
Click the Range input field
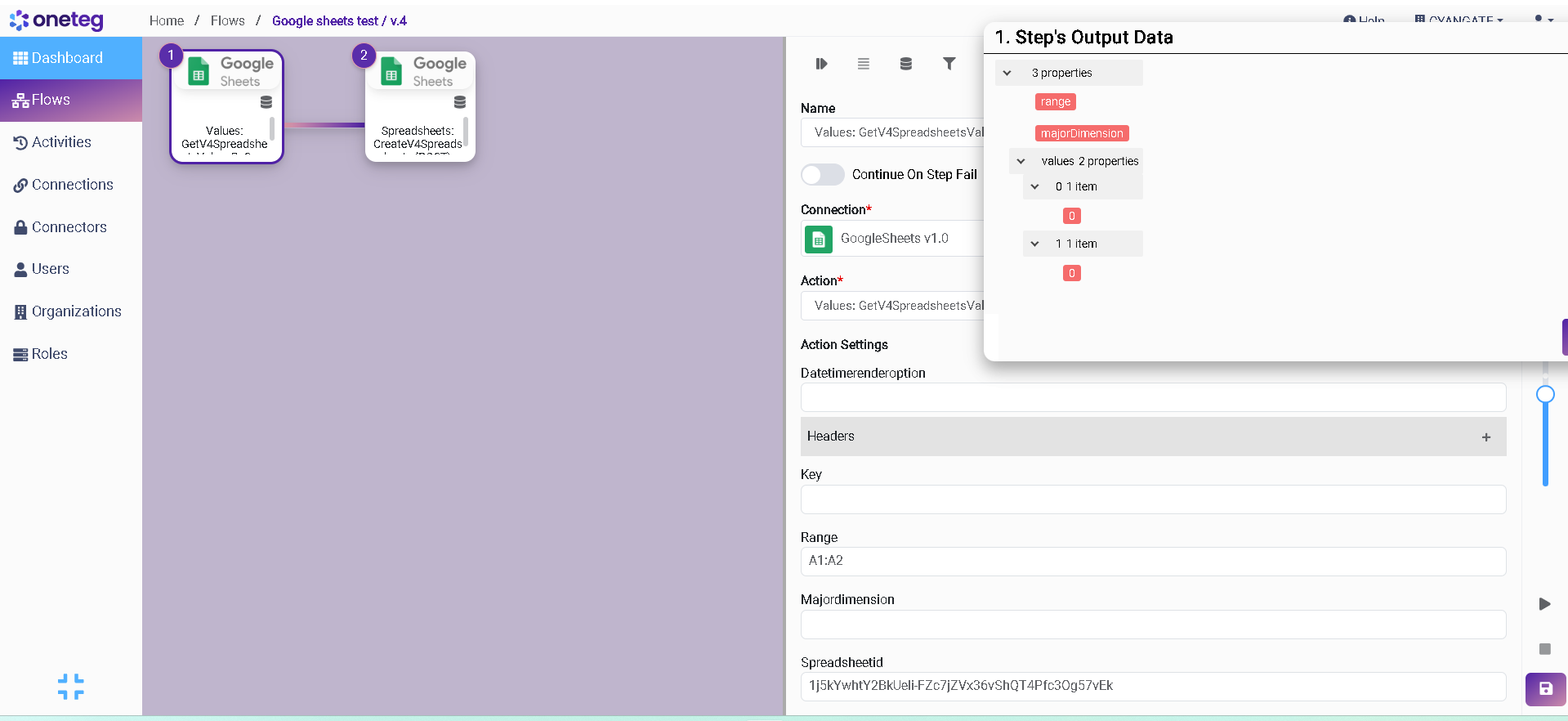(x=1152, y=561)
